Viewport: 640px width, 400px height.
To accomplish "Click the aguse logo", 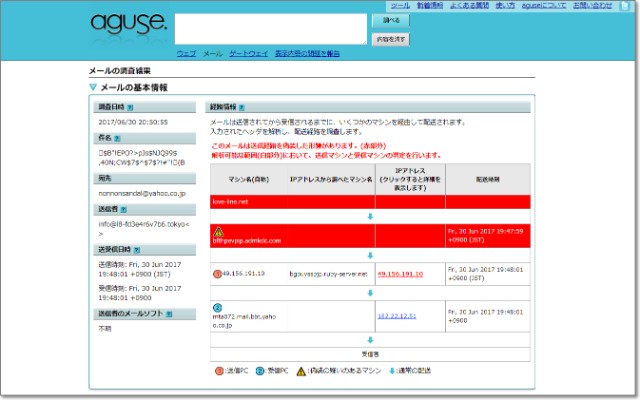I will pos(129,22).
